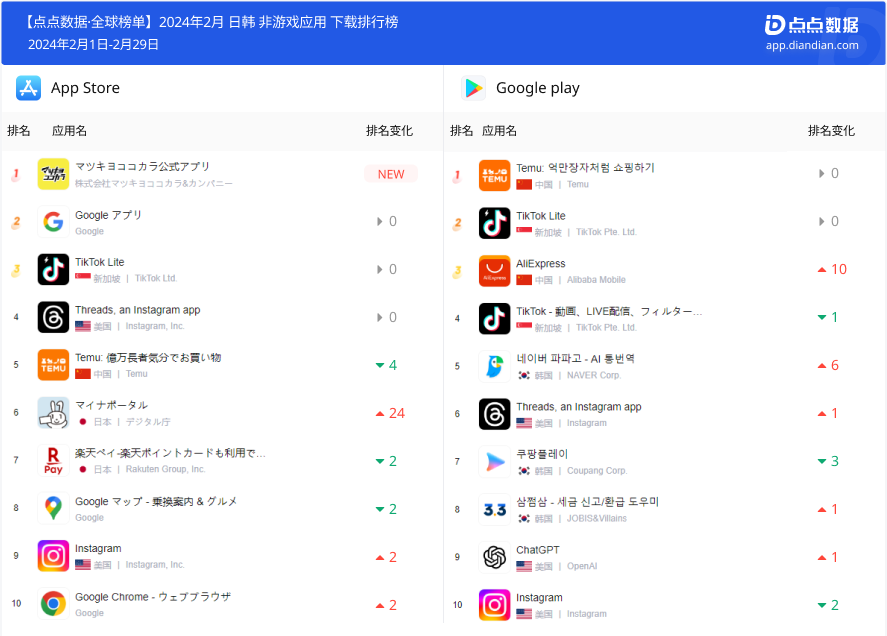Viewport: 887px width, 636px height.
Task: Open マイナポータル app name
Action: (x=111, y=405)
